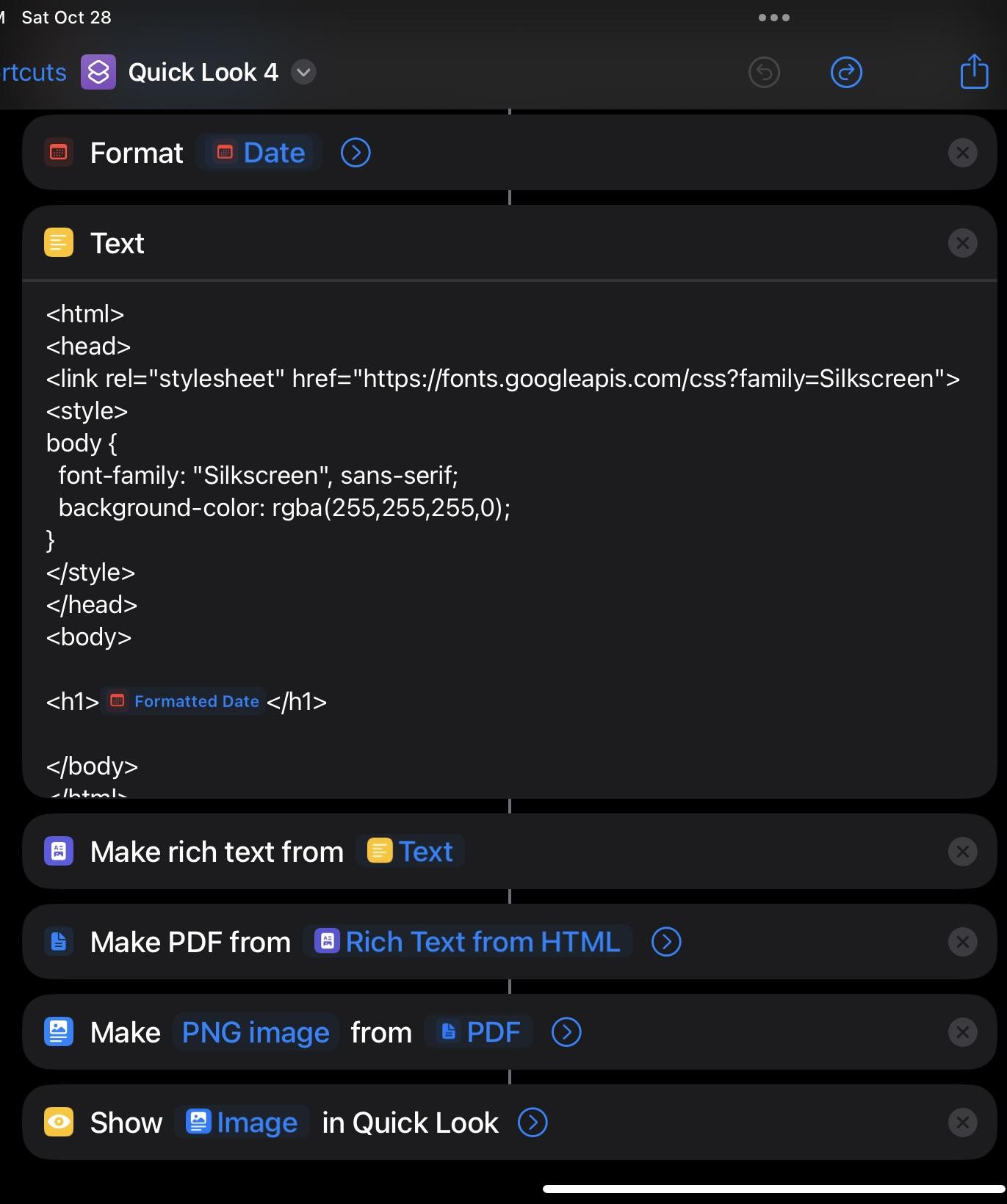Open the Quick Look 4 title dropdown
1007x1204 pixels.
click(x=303, y=72)
